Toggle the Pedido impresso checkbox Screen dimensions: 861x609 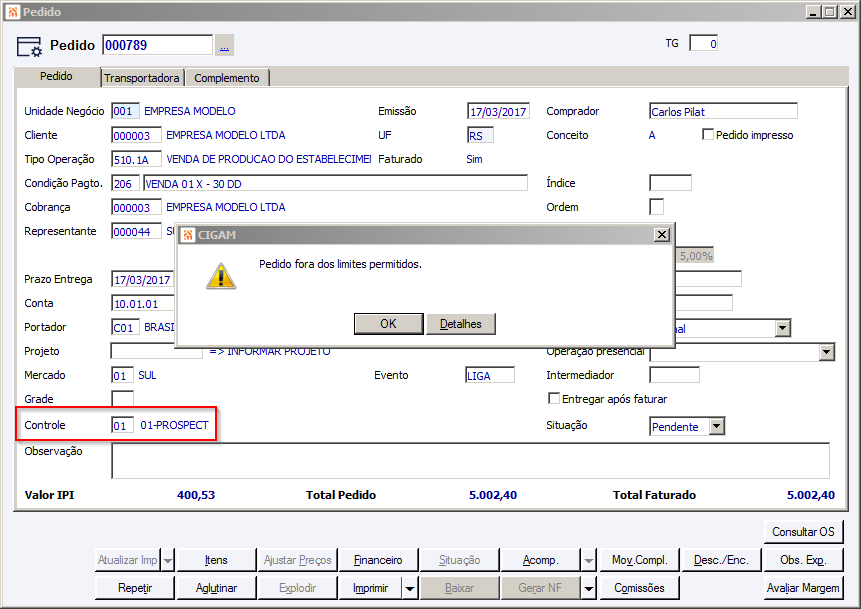708,135
